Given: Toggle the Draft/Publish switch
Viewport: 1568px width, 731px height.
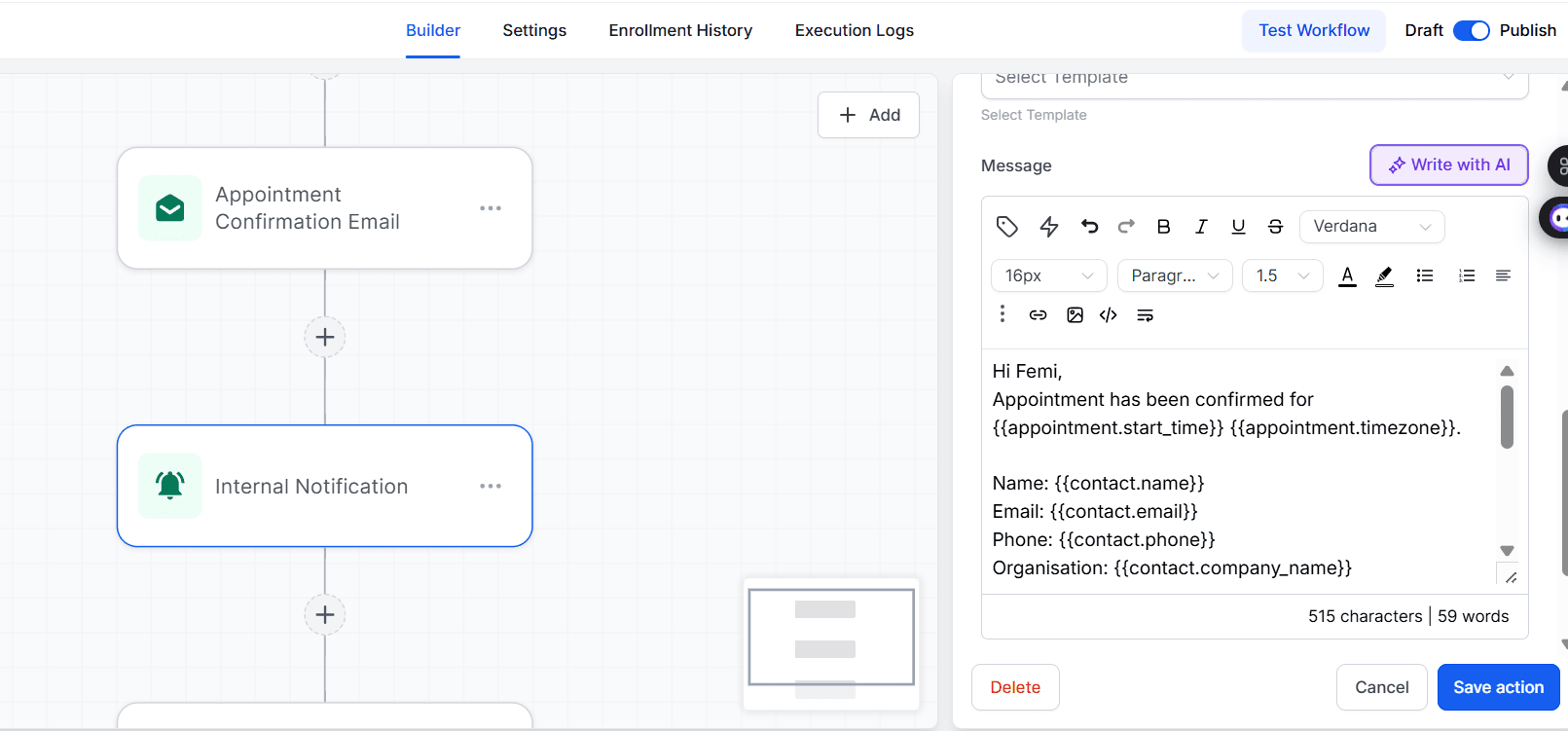Looking at the screenshot, I should coord(1471,30).
